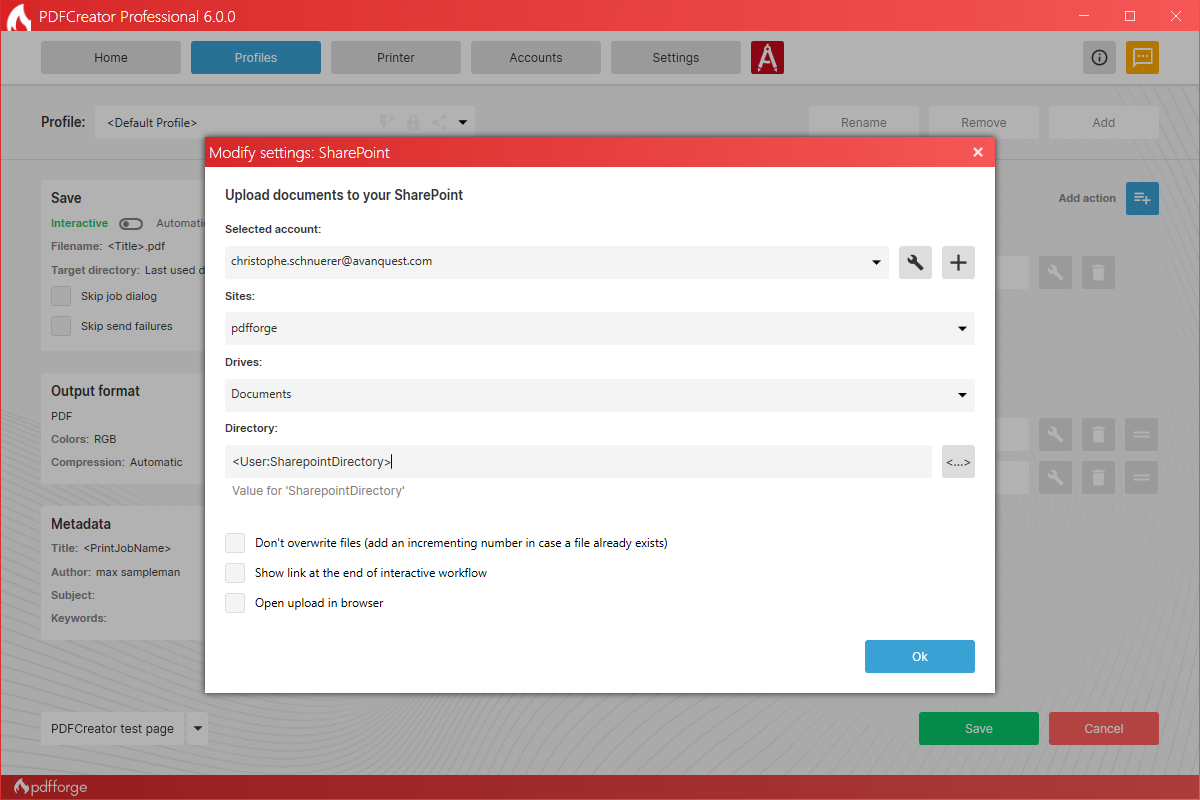This screenshot has width=1200, height=800.
Task: Click the Rename profile button
Action: click(864, 123)
